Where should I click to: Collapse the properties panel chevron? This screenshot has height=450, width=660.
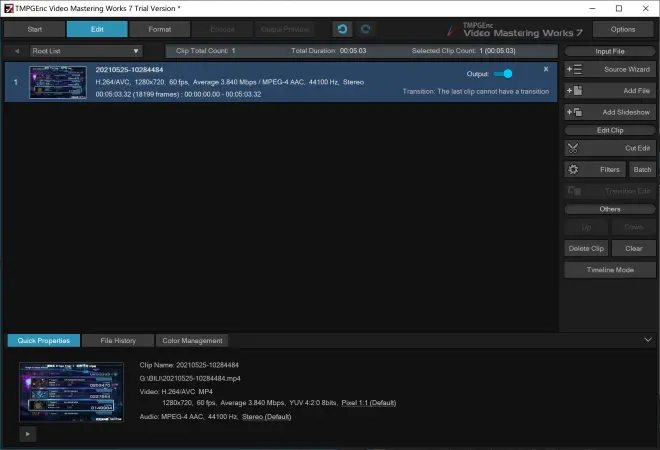coord(648,340)
